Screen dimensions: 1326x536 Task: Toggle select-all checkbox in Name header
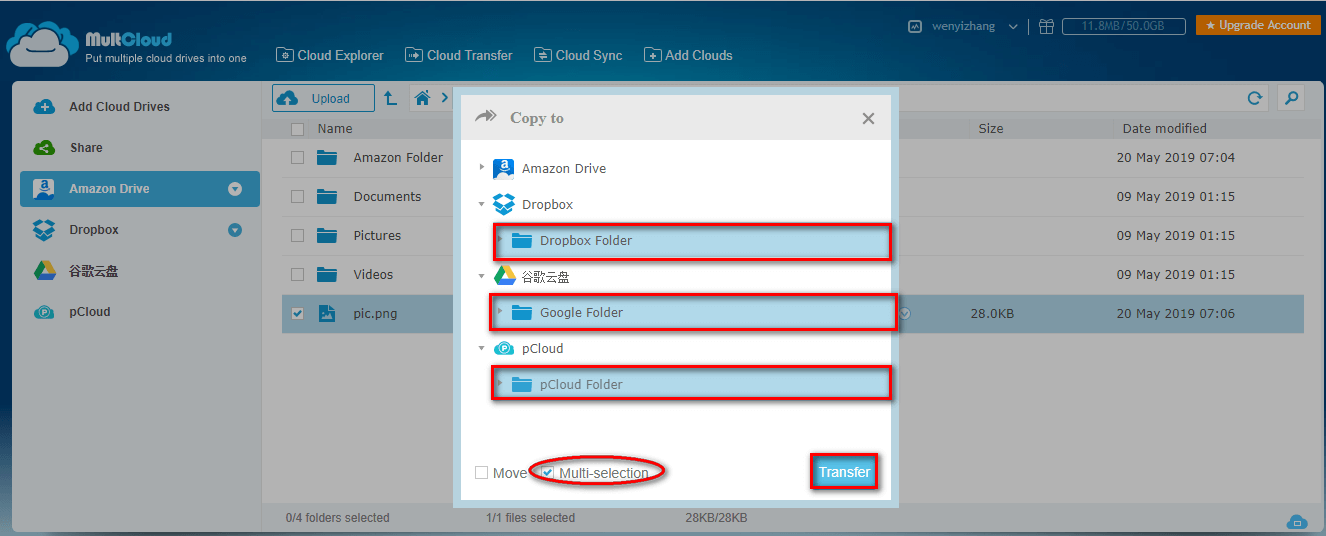click(297, 129)
